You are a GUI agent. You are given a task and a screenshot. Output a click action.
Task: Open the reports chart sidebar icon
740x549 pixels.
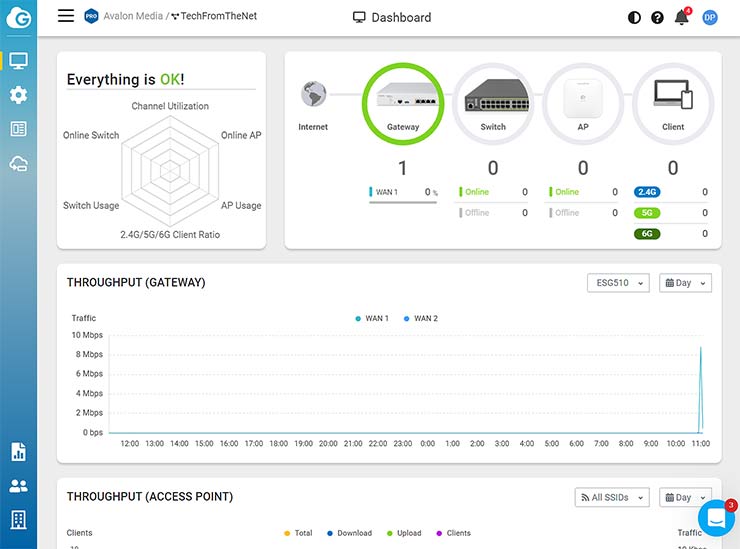(18, 452)
